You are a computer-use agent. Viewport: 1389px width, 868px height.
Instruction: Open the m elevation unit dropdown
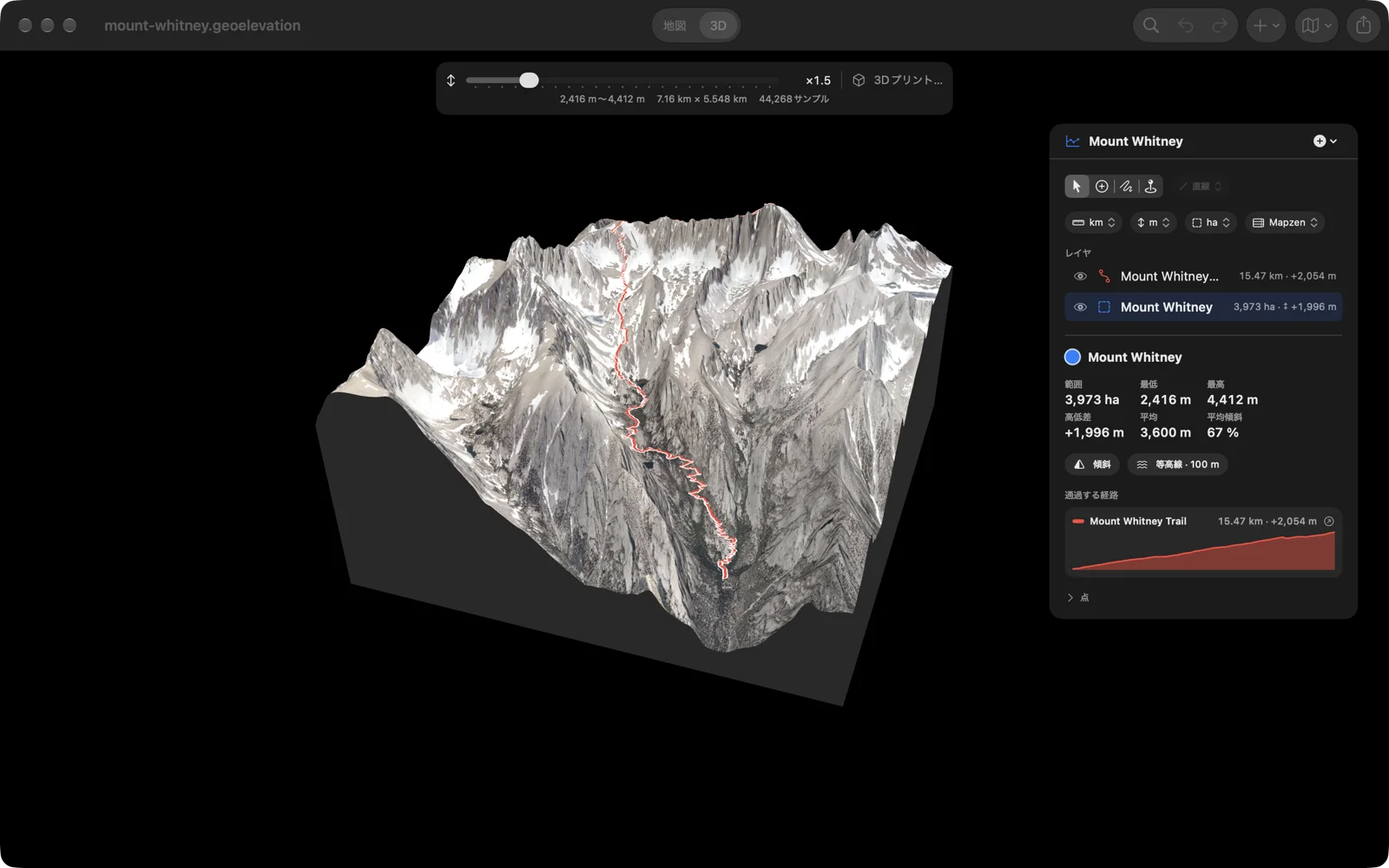pyautogui.click(x=1153, y=223)
